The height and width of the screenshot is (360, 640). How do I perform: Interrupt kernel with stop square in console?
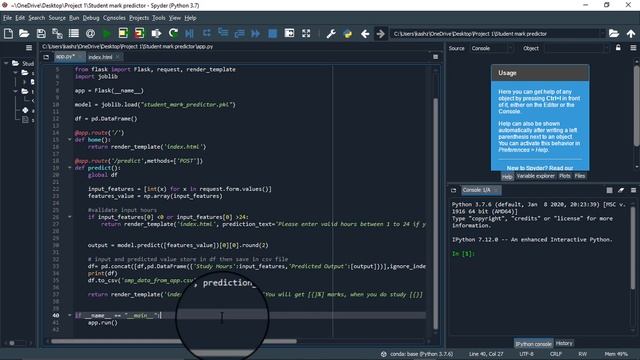pyautogui.click(x=609, y=190)
